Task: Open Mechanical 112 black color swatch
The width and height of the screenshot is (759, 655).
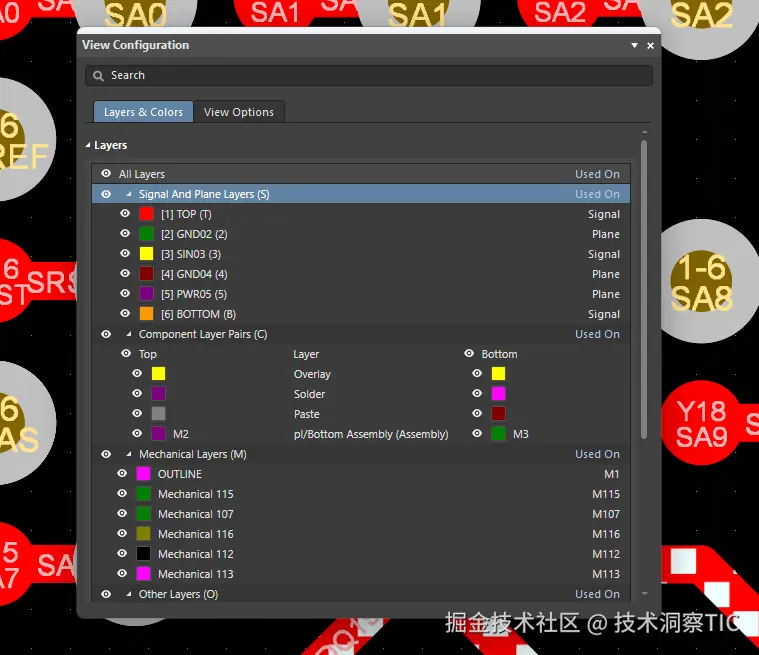Action: tap(143, 554)
